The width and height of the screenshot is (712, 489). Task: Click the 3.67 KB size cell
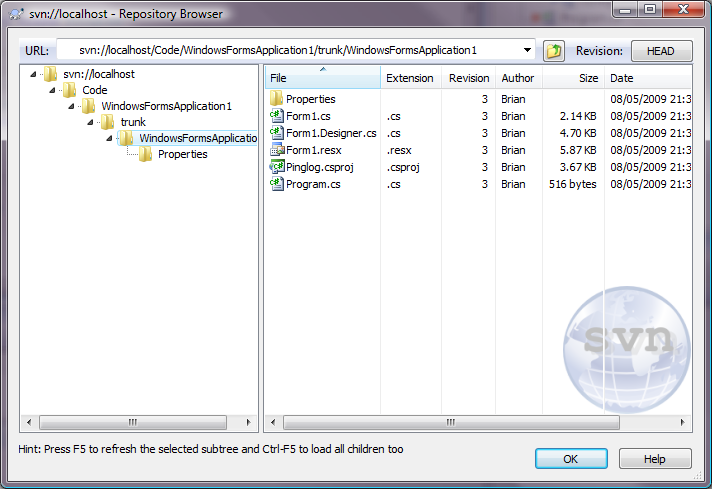[x=578, y=167]
